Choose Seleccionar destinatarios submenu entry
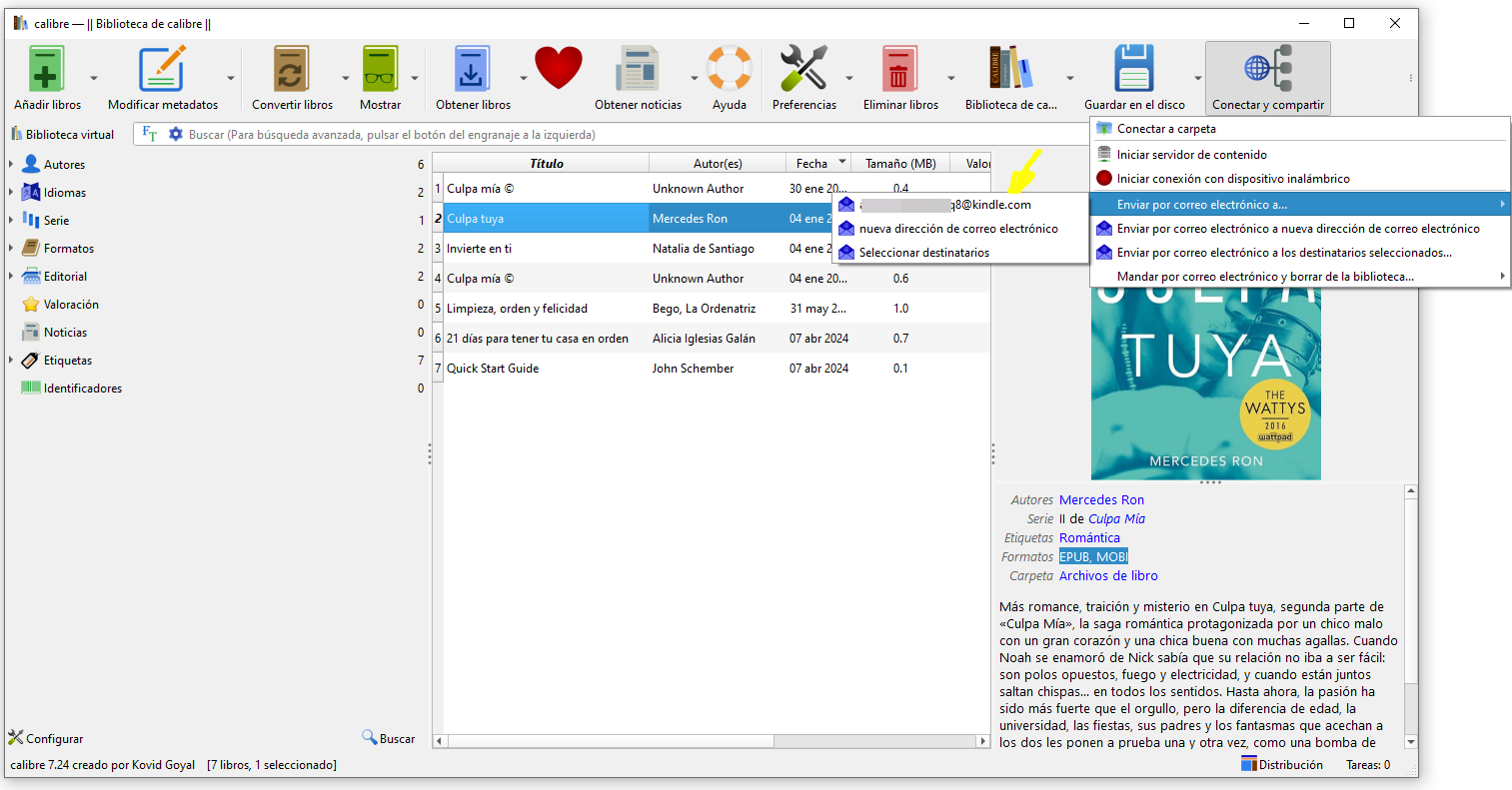 click(960, 253)
